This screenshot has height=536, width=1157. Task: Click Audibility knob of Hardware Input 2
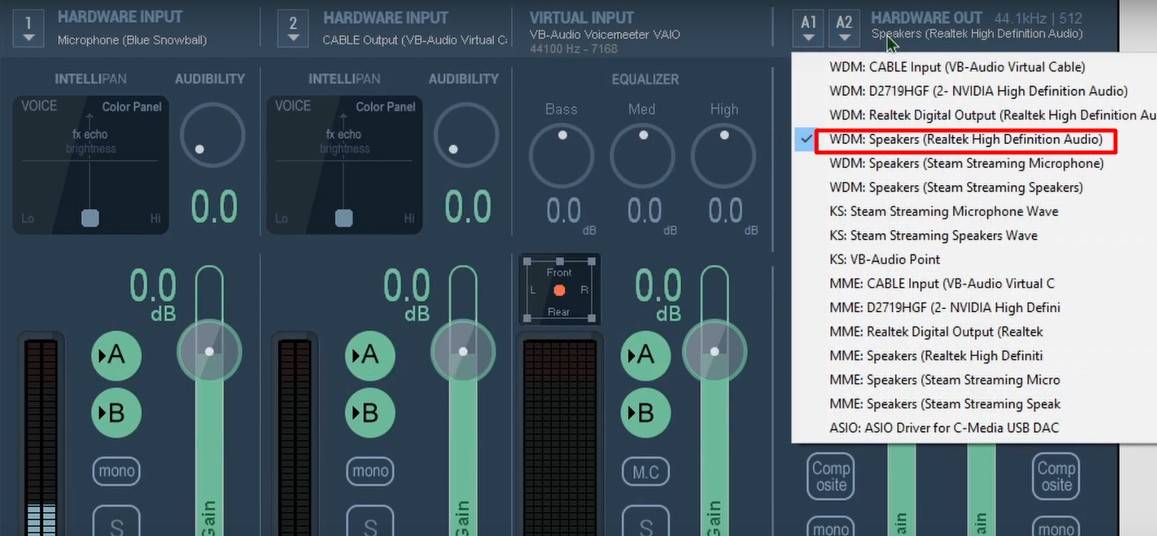(x=466, y=134)
